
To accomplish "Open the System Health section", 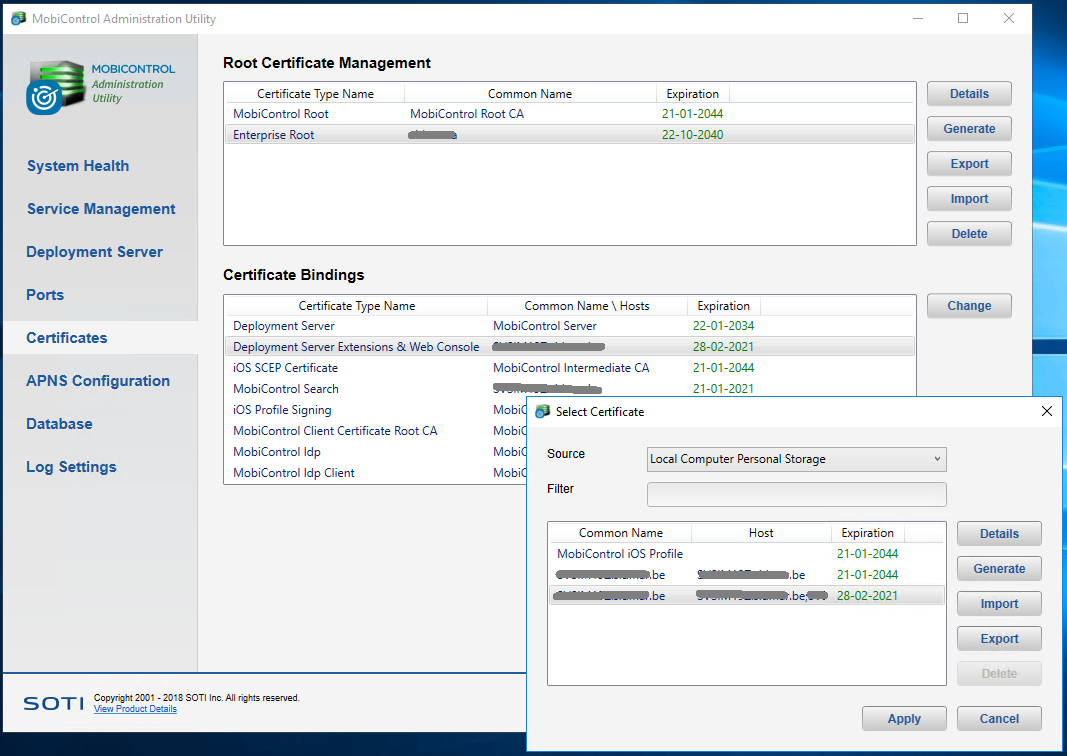I will (x=78, y=166).
